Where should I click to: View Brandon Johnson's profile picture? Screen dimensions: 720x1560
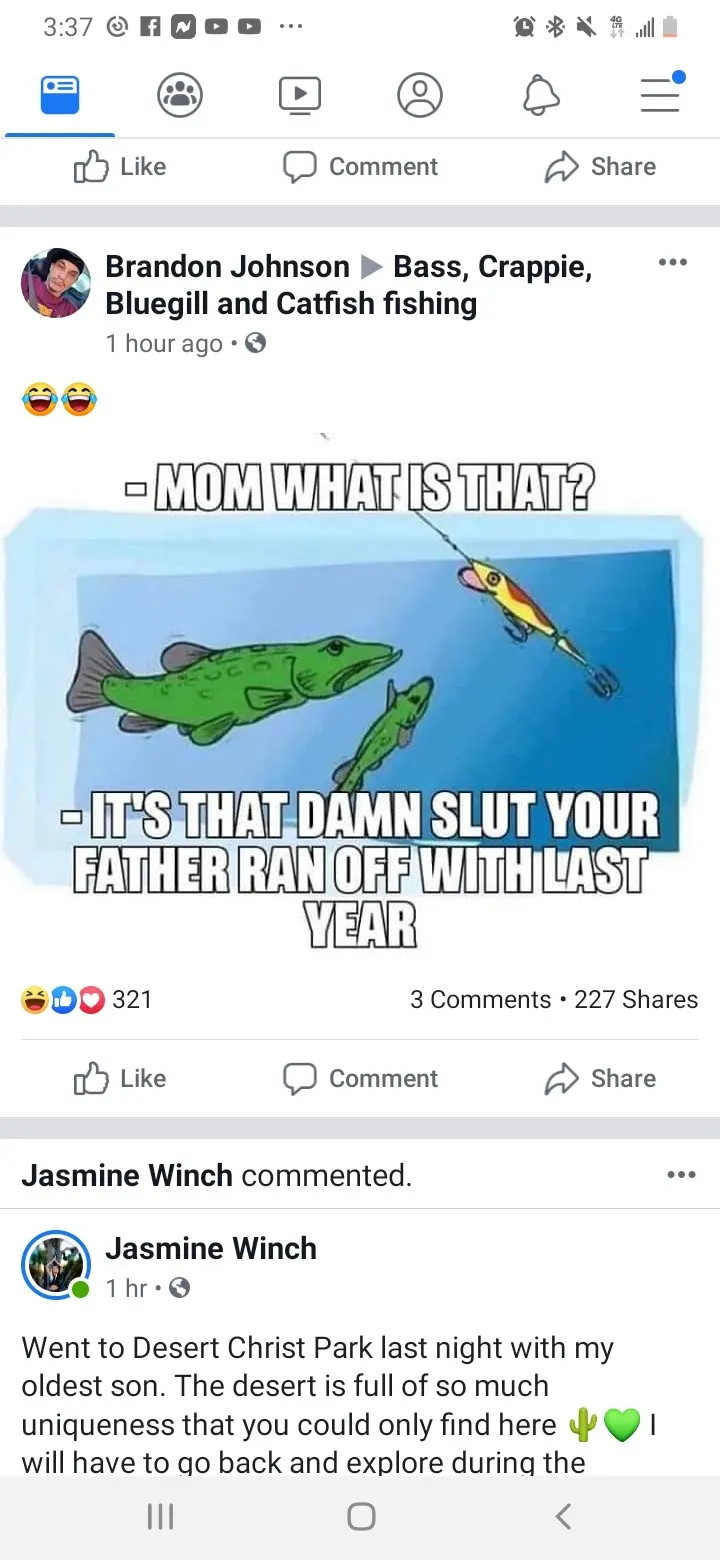[56, 283]
